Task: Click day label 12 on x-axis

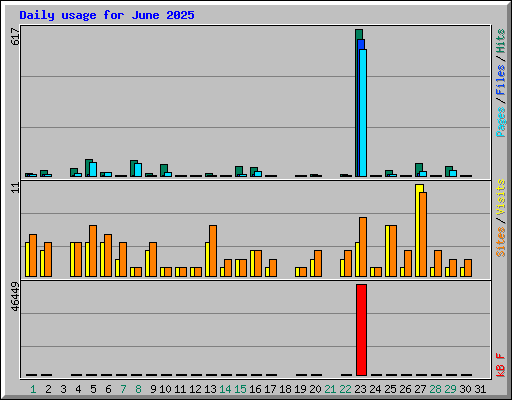Action: tap(195, 389)
